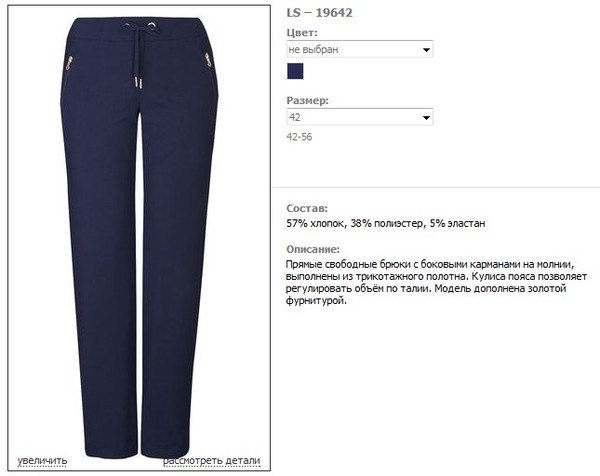Image resolution: width=600 pixels, height=476 pixels.
Task: Click the arrow on the Цвет combo box
Action: coord(426,50)
